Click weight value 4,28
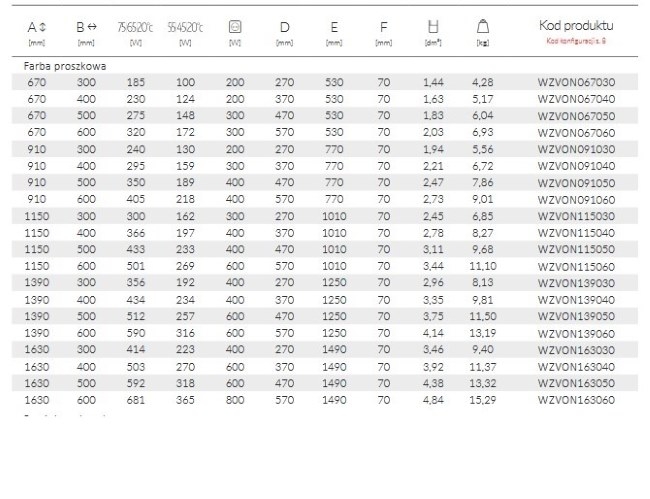This screenshot has width=650, height=499. (483, 82)
